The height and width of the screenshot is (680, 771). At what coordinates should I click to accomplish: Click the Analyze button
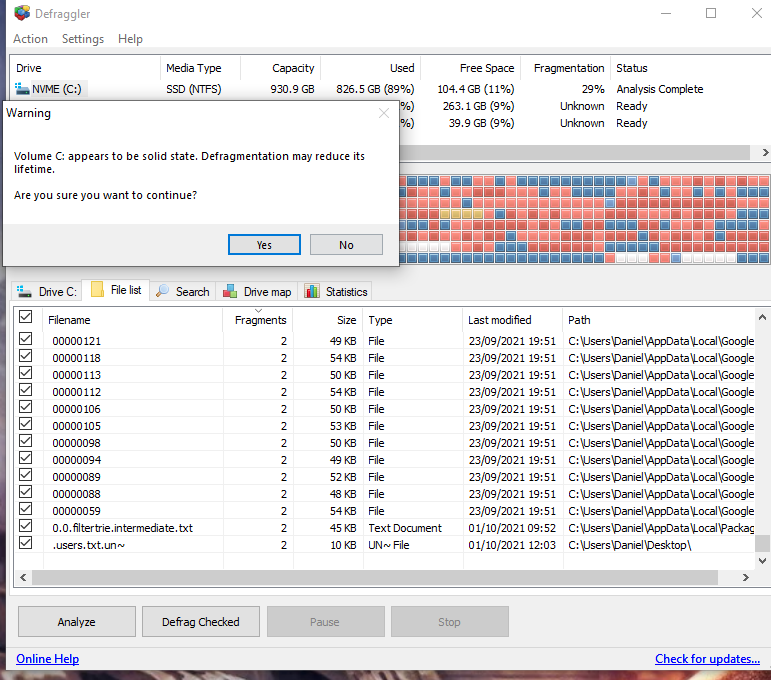tap(77, 622)
